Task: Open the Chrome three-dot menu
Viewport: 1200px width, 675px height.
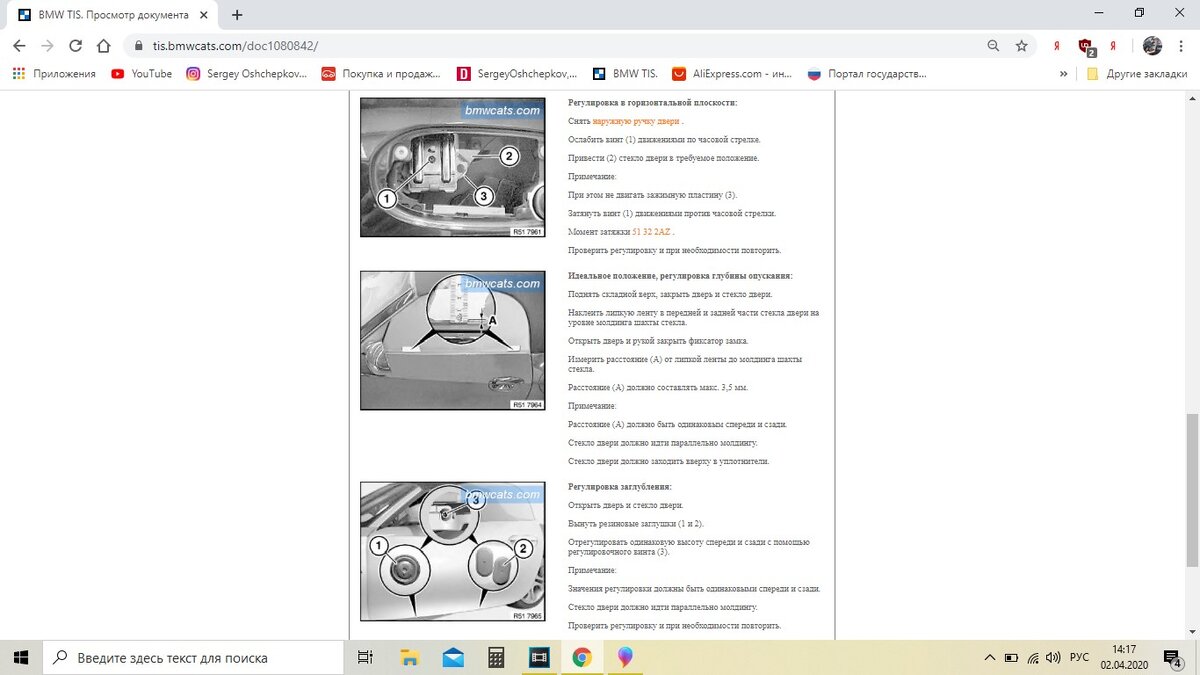Action: [1181, 45]
